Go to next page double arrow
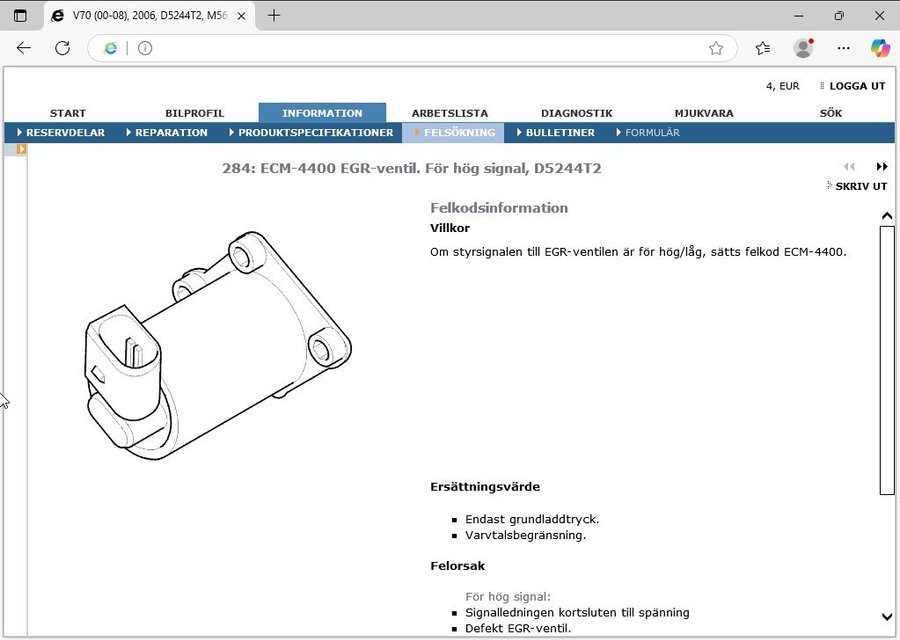 pyautogui.click(x=882, y=167)
